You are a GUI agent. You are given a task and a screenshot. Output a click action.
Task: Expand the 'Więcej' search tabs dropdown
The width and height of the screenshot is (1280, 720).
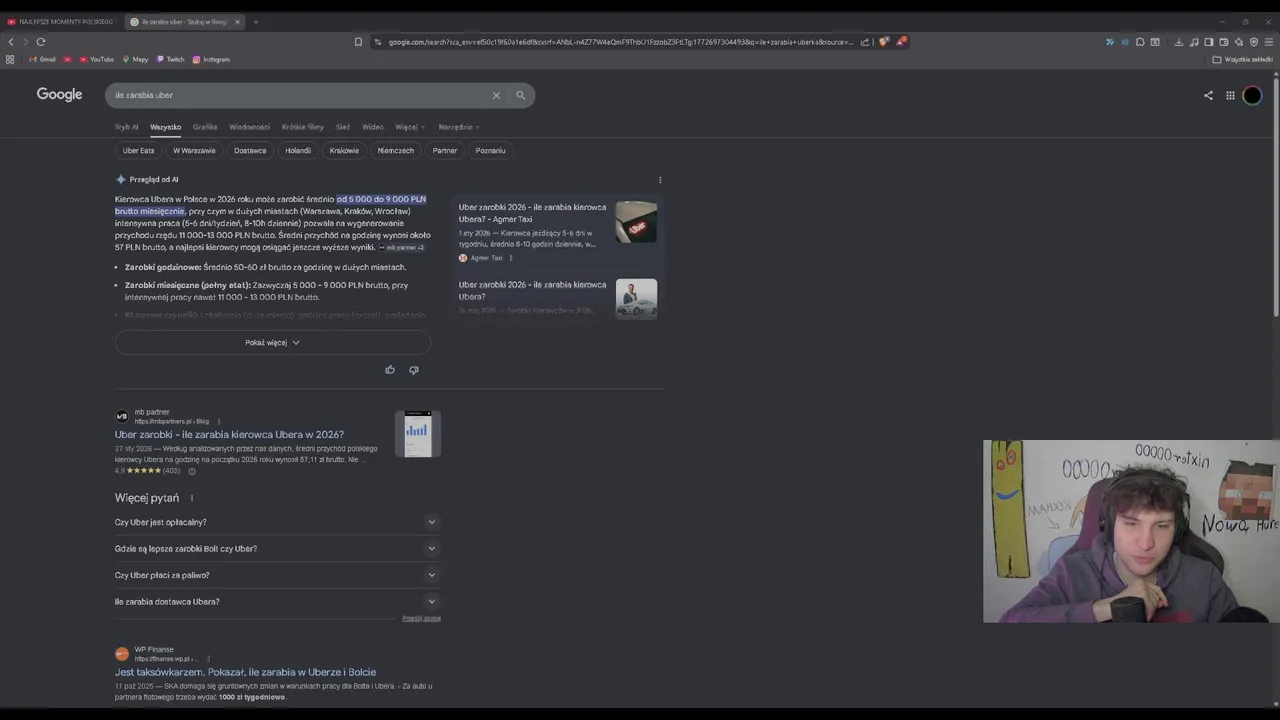(x=410, y=127)
